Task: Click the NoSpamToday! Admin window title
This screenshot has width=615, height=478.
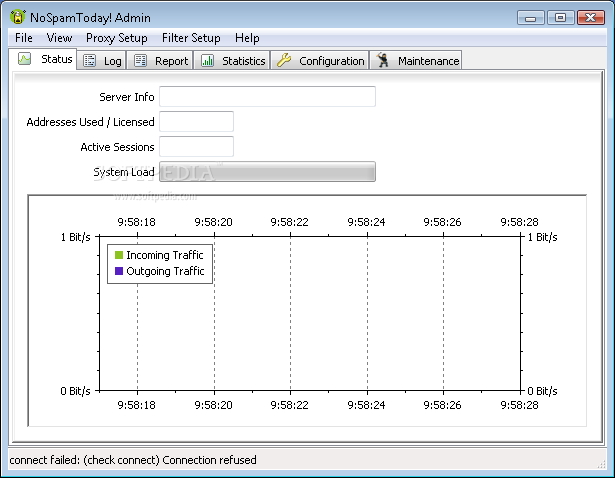Action: pyautogui.click(x=90, y=18)
